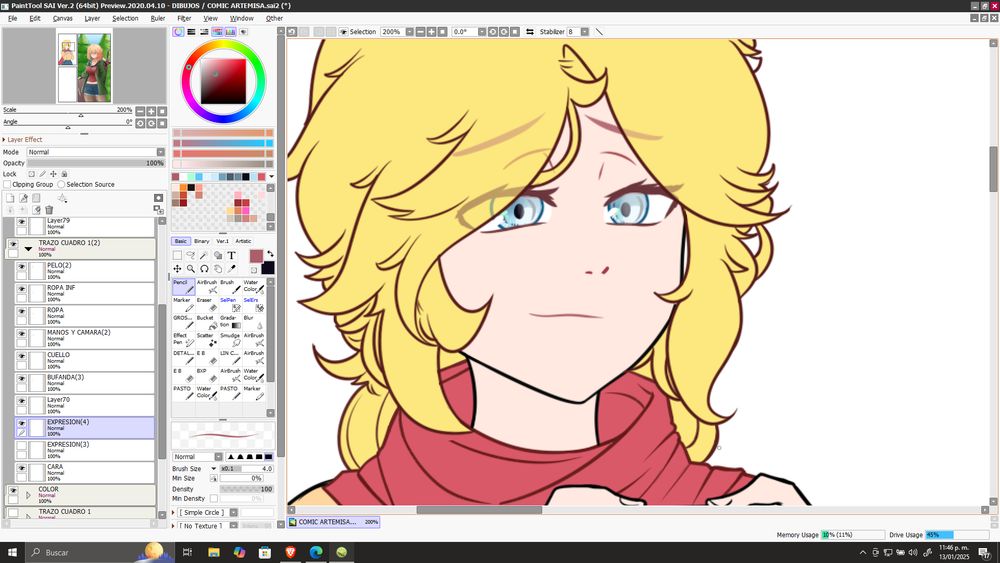Open the rotation angle dropdown
Image resolution: width=1000 pixels, height=563 pixels.
tap(482, 31)
